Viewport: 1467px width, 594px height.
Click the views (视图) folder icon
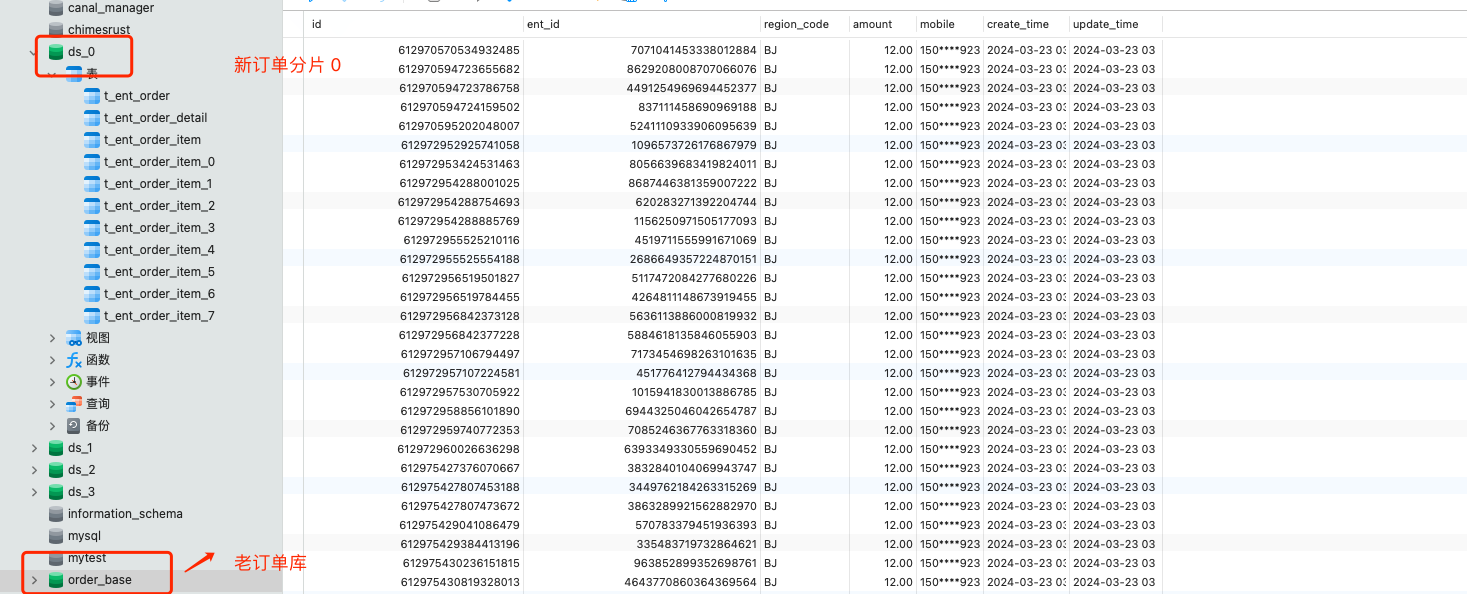point(74,338)
